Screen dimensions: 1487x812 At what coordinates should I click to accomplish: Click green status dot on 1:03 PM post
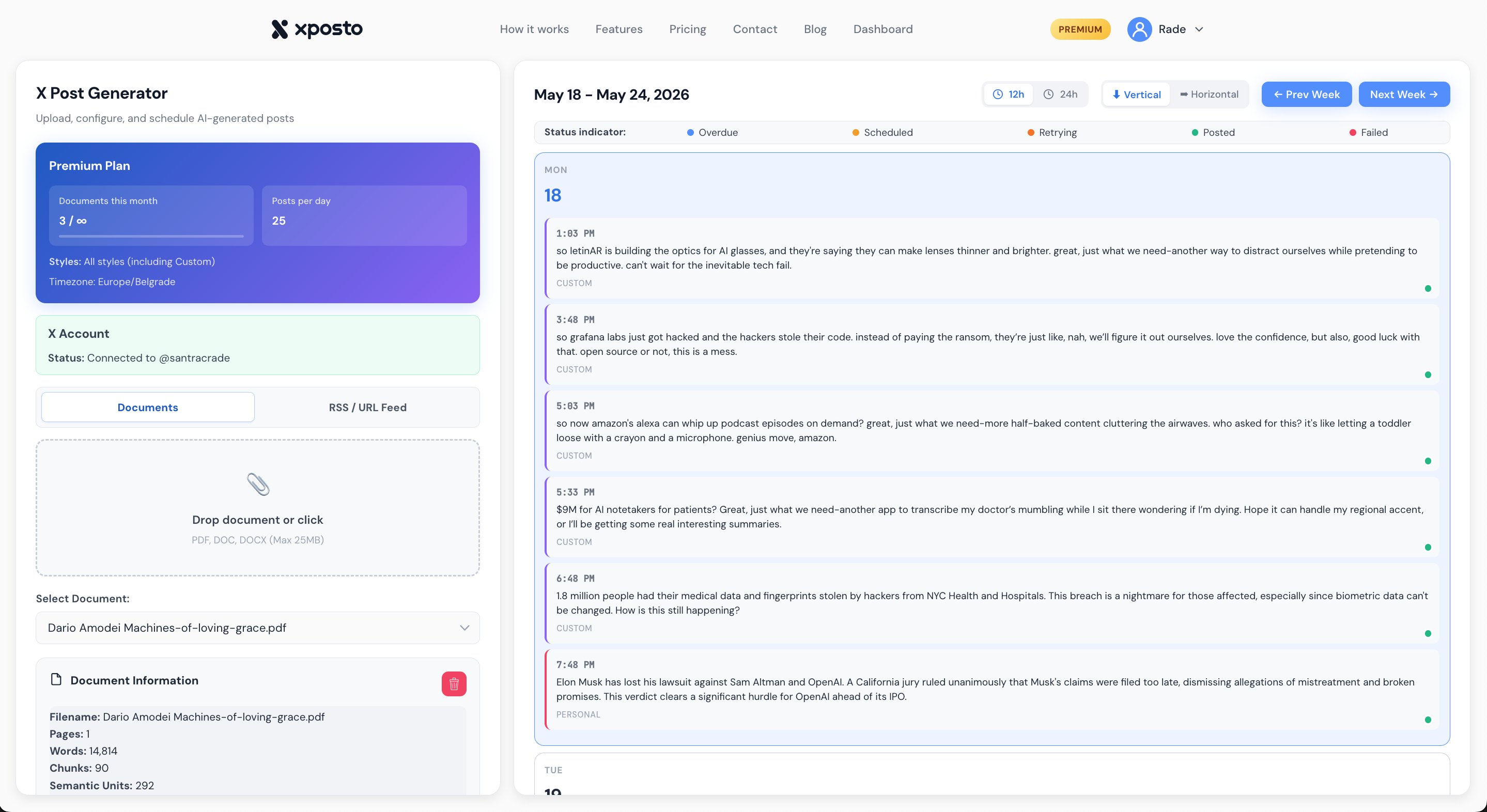(x=1428, y=288)
